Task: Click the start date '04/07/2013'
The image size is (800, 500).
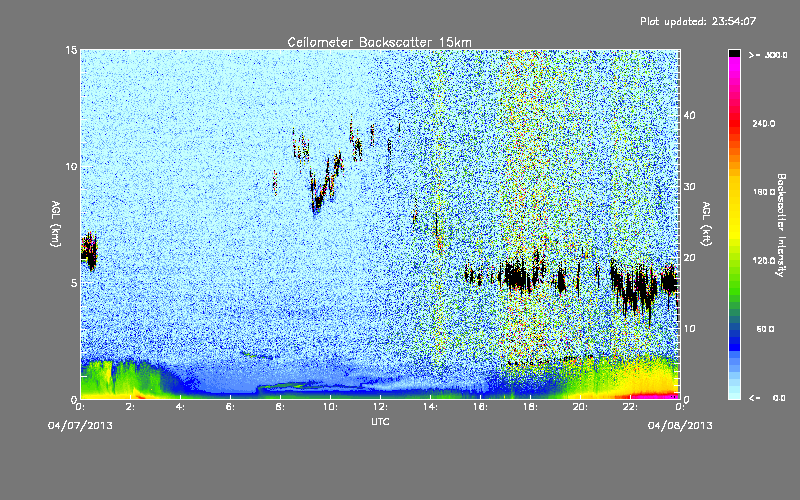Action: pos(80,426)
